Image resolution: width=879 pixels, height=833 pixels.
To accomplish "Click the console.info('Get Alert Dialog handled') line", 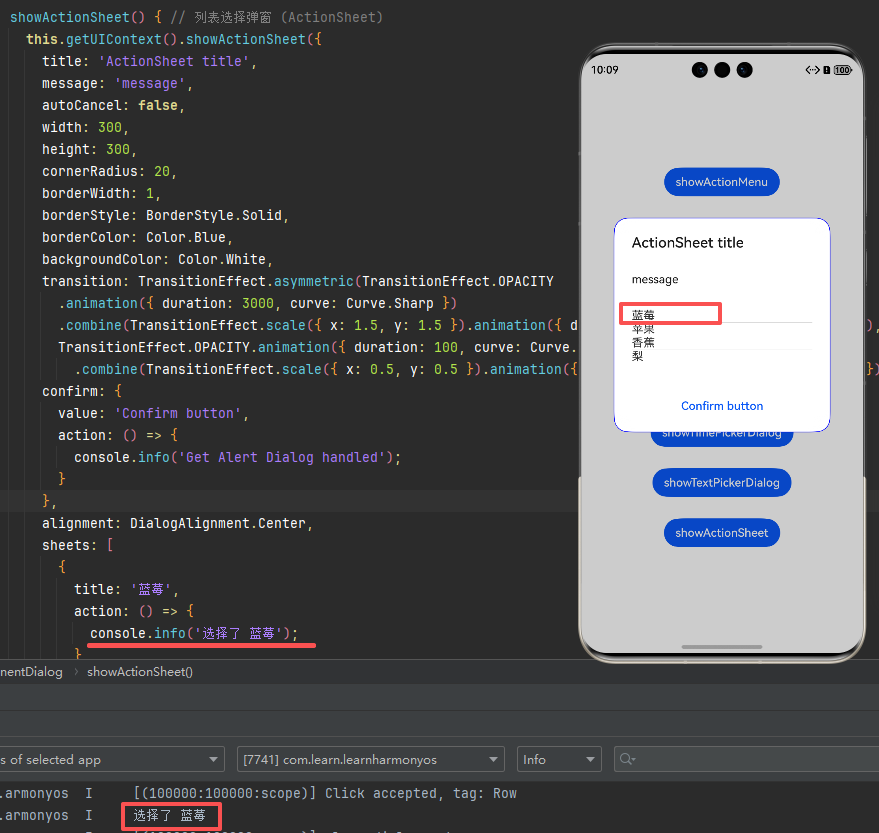I will pyautogui.click(x=238, y=457).
